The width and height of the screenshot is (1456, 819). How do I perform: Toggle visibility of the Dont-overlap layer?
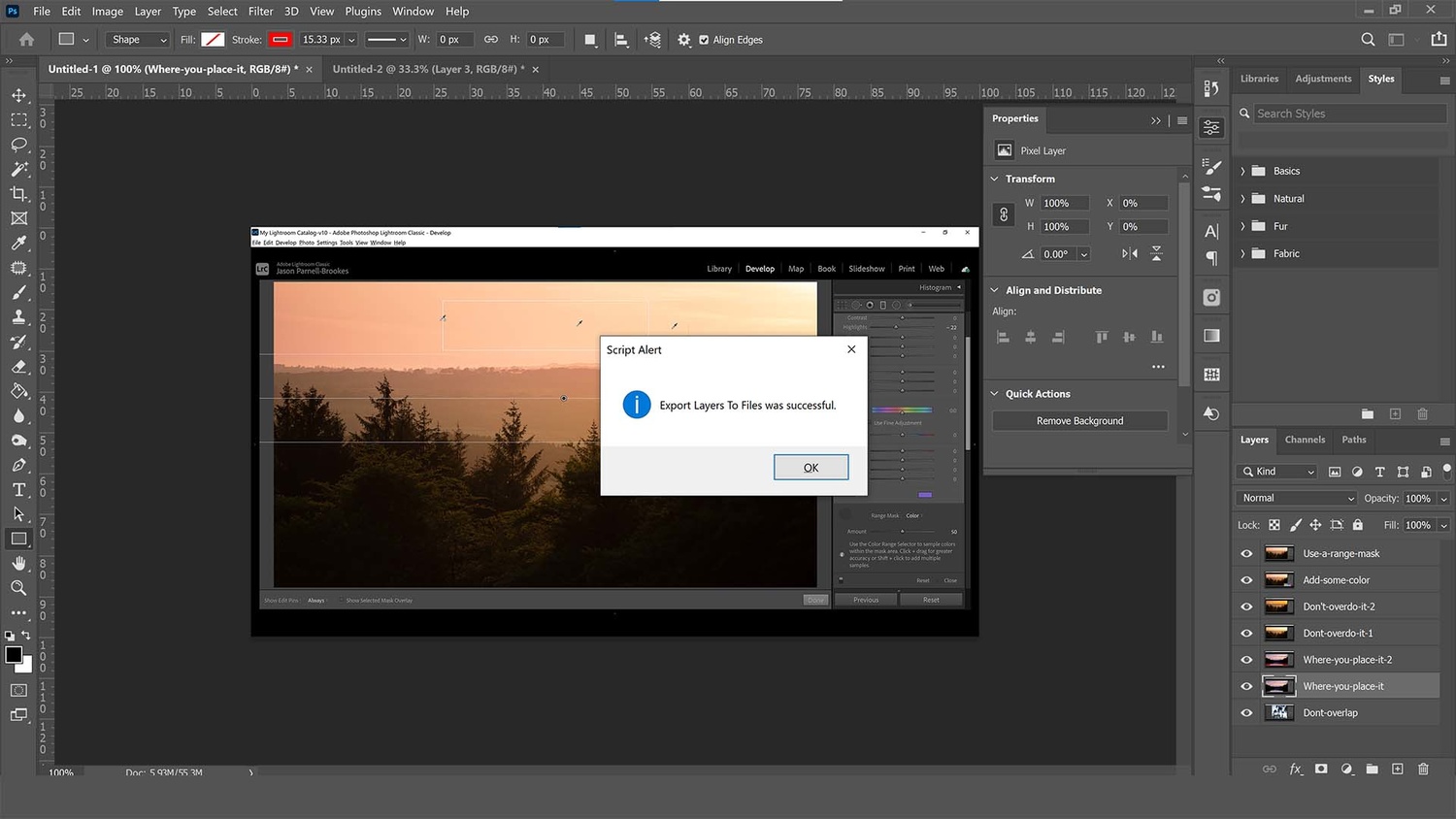[1246, 713]
